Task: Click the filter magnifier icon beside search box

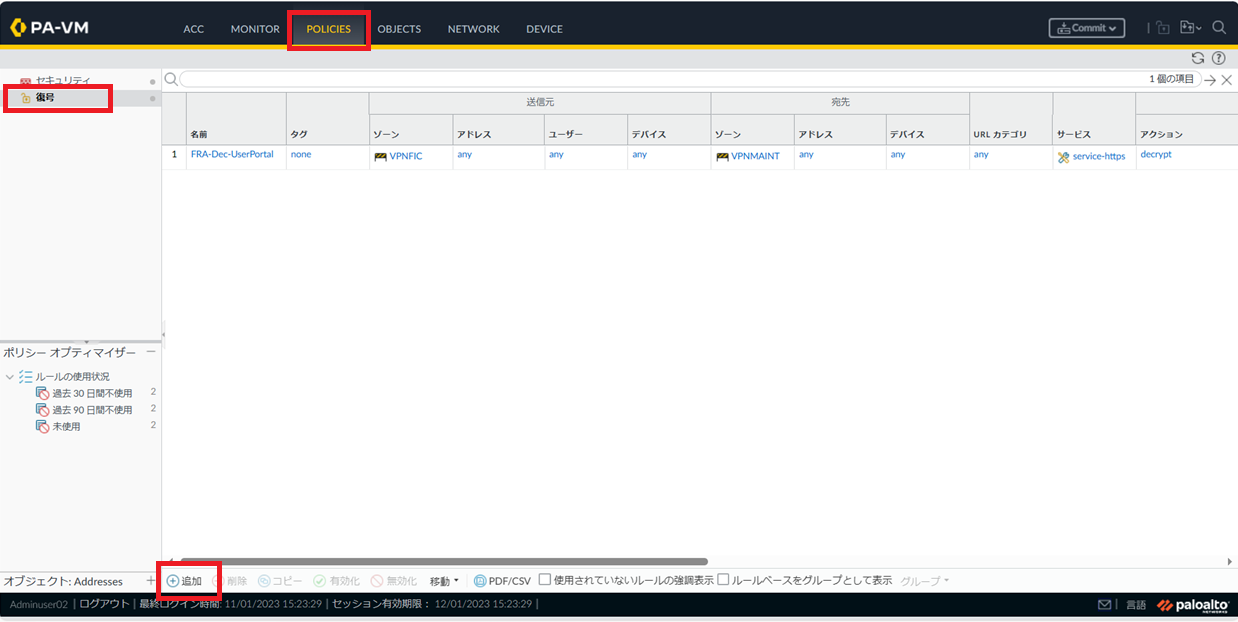Action: 171,79
